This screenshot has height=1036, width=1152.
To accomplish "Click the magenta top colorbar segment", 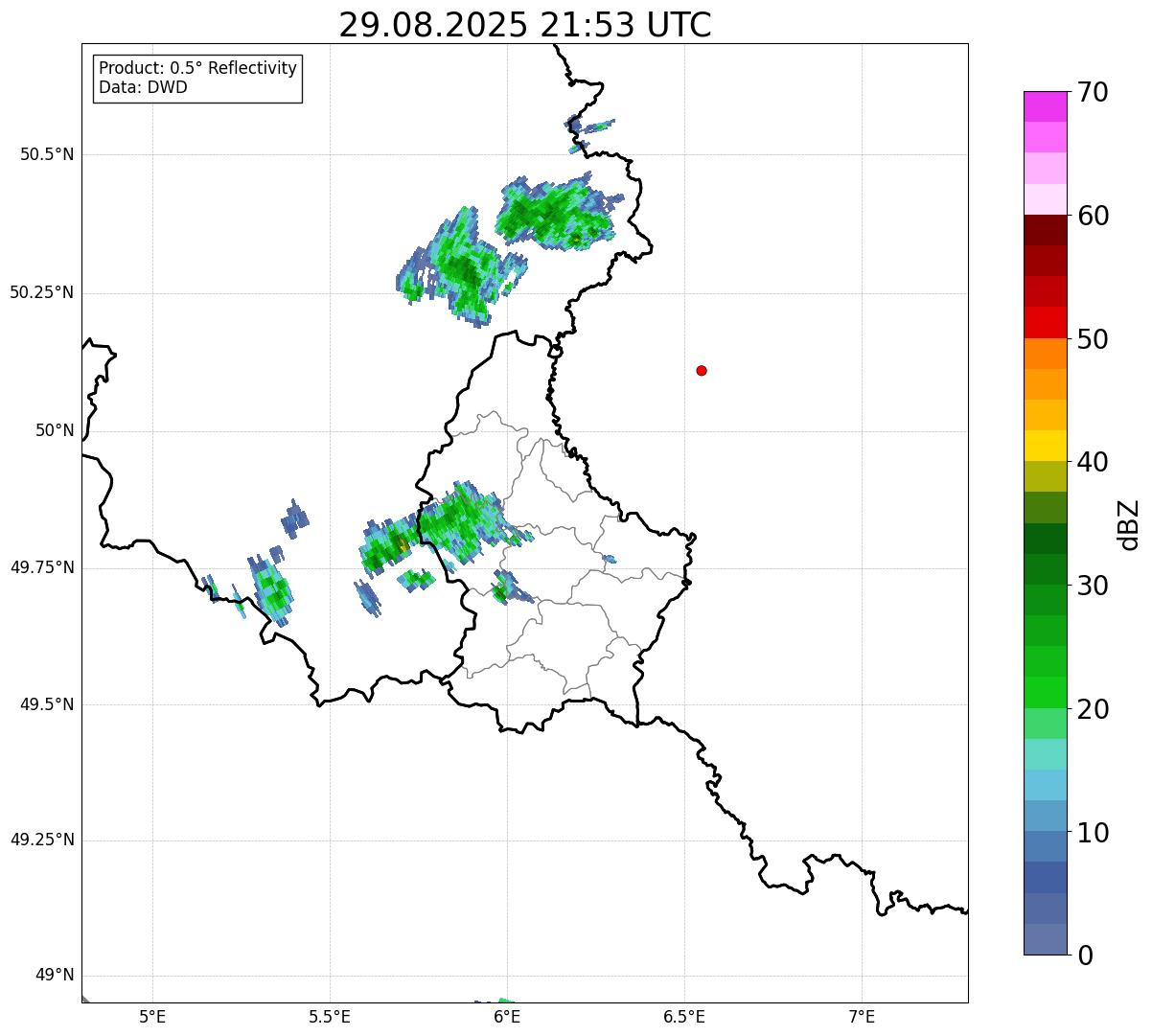I will pyautogui.click(x=1046, y=106).
